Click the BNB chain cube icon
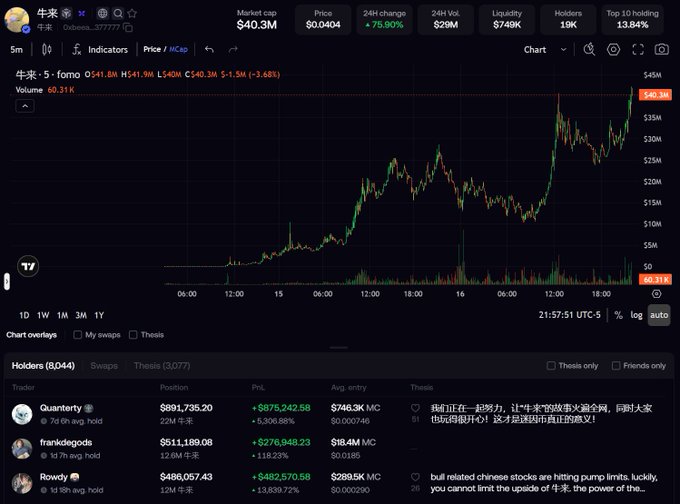Viewport: 680px width, 504px height. 66,13
